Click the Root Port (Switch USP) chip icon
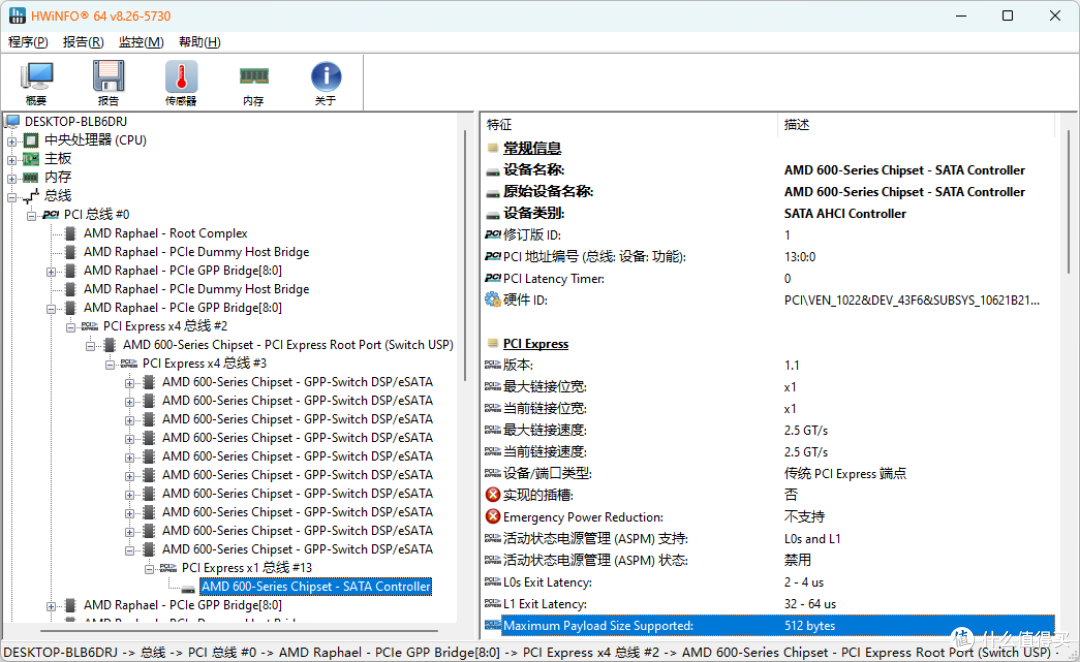 click(110, 344)
